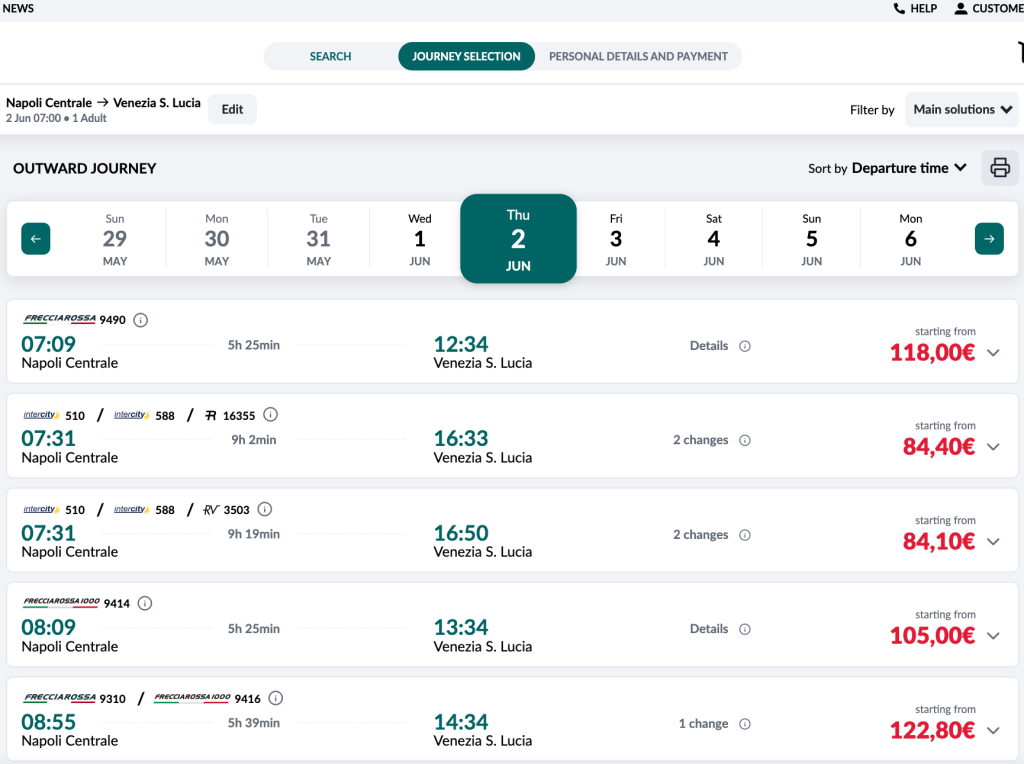Expand the 105,00€ fare chevron

[x=993, y=635]
